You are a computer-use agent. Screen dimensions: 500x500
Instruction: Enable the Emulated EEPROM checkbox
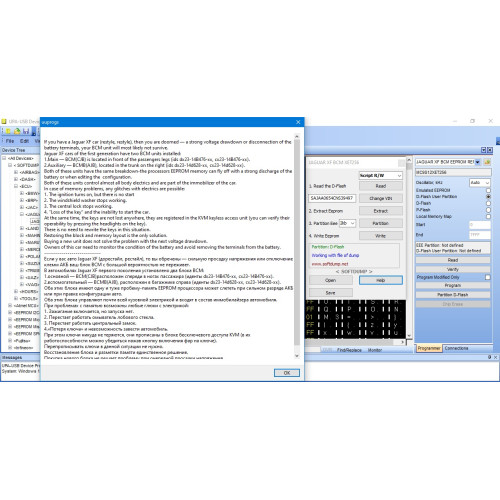[488, 190]
